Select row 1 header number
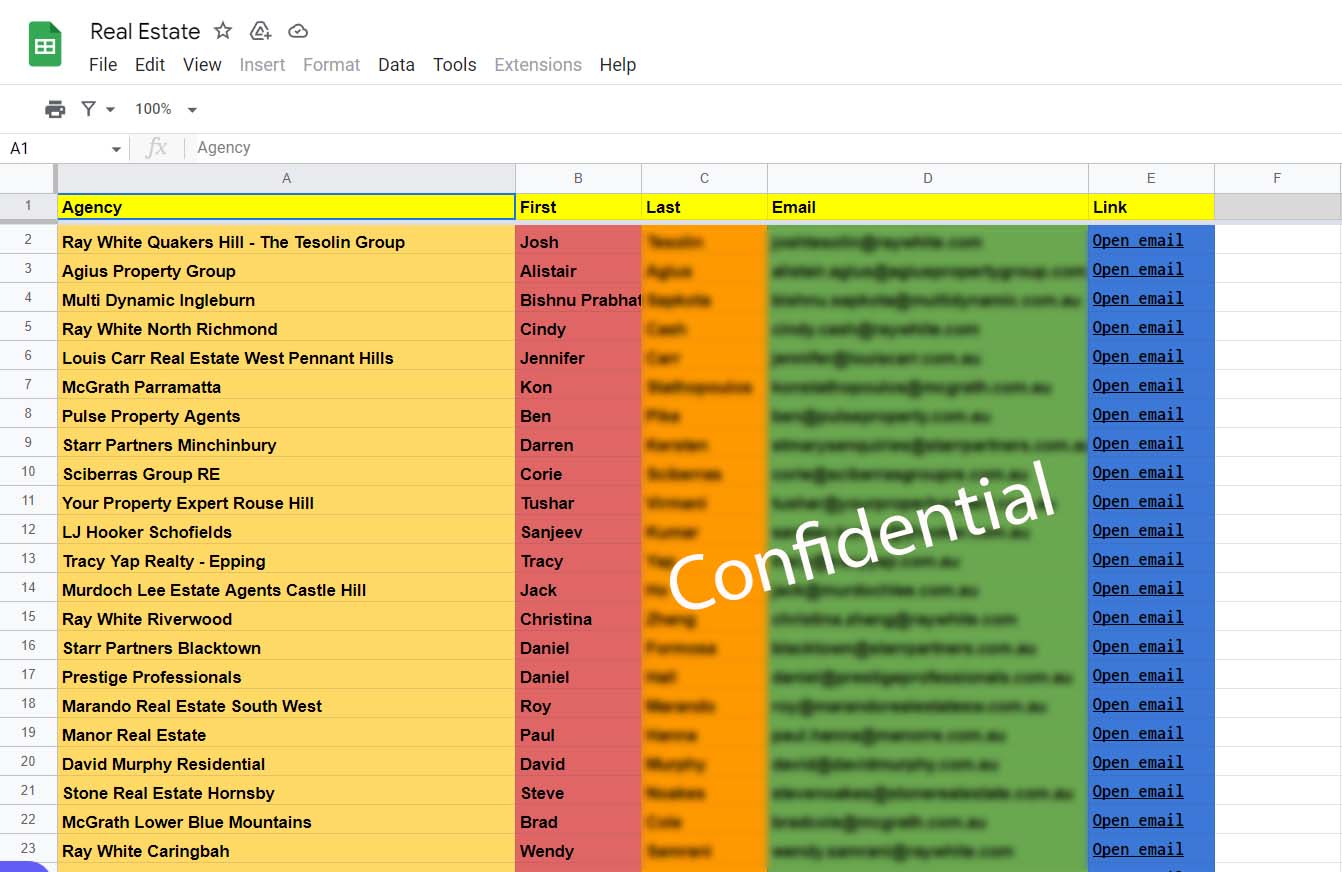The image size is (1342, 872). (x=28, y=206)
